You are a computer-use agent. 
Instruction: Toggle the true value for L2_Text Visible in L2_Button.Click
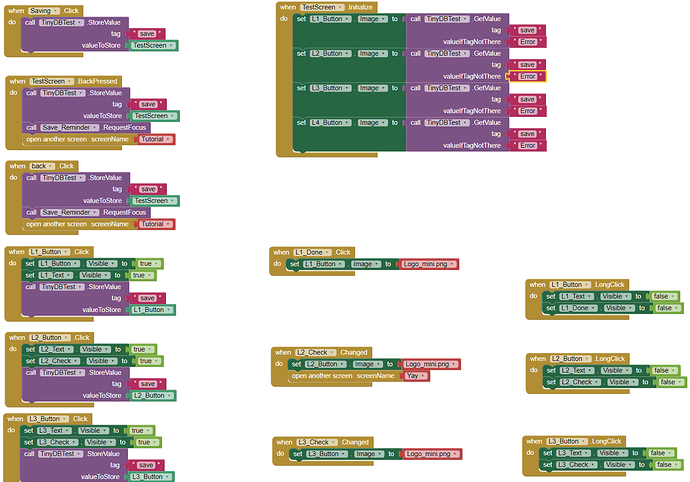144,349
